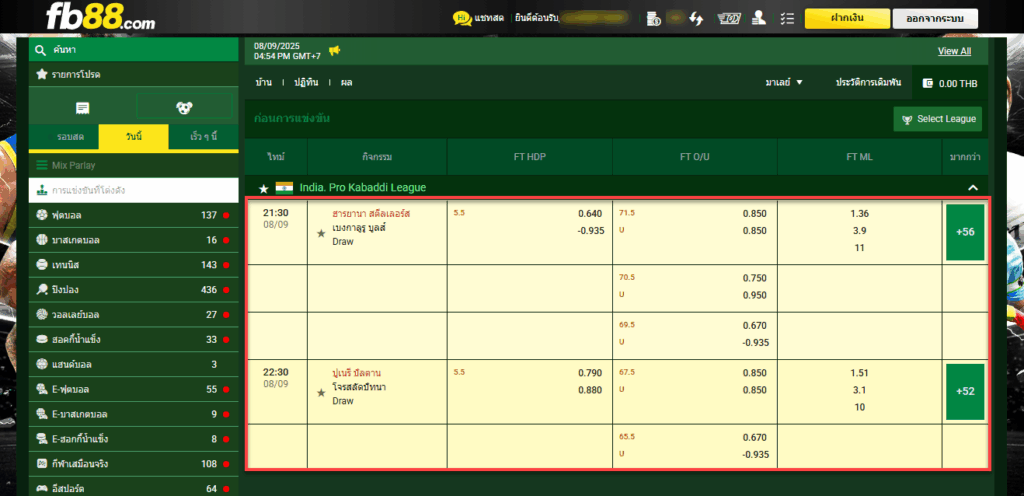The image size is (1024, 496).
Task: Open E-ฟุตบอล with 55 events
Action: pyautogui.click(x=133, y=389)
